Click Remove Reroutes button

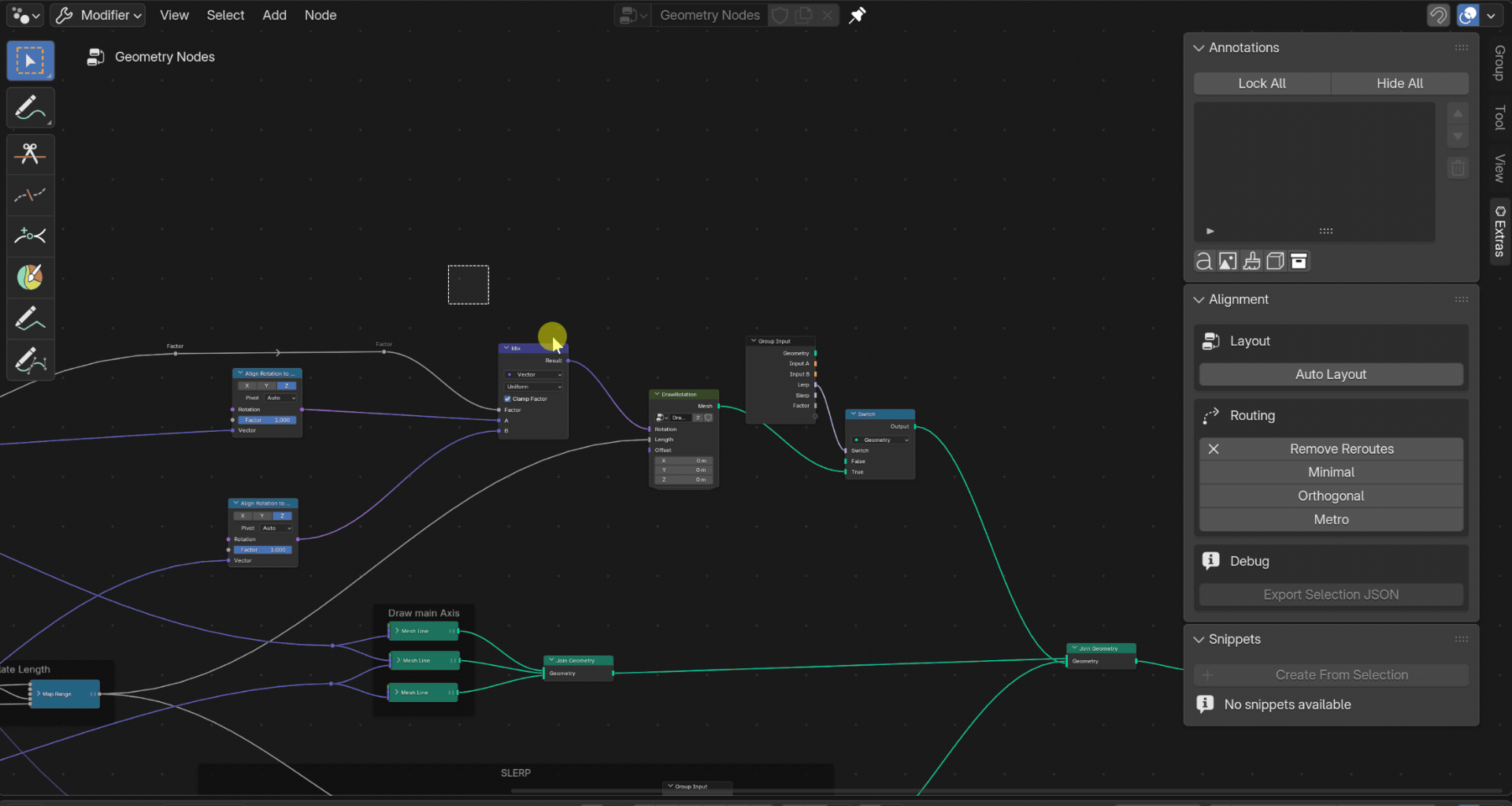tap(1331, 449)
